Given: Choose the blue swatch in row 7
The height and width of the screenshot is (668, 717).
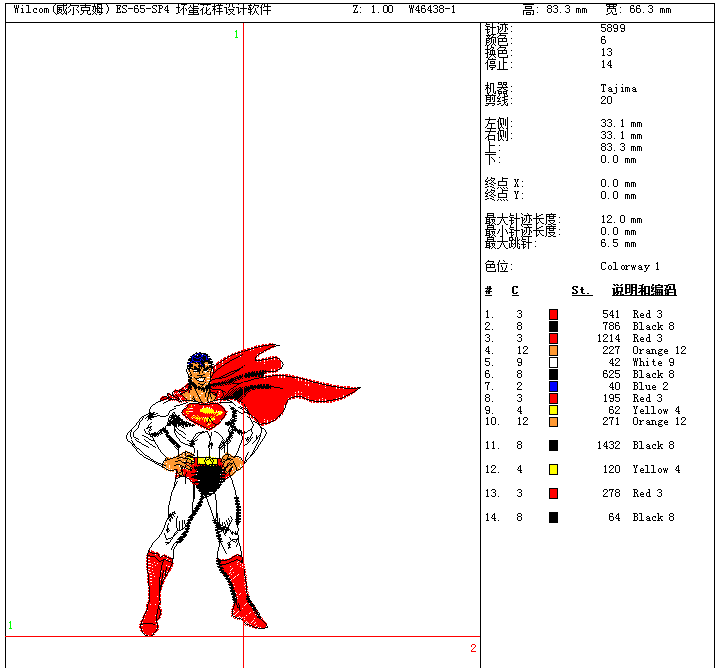Looking at the screenshot, I should click(553, 386).
